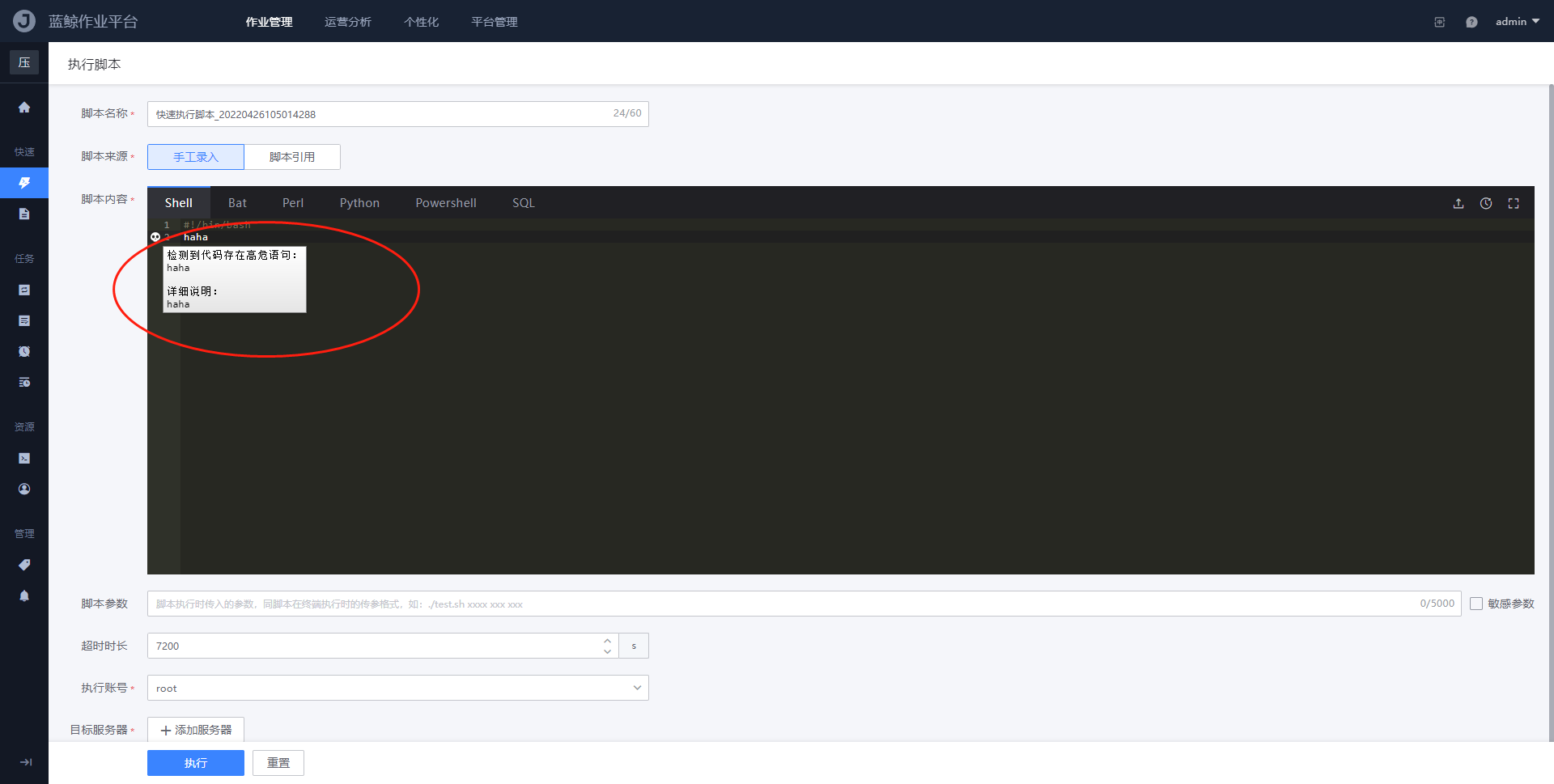Click line 1 shebang in the editor
Image resolution: width=1554 pixels, height=784 pixels.
[x=217, y=225]
